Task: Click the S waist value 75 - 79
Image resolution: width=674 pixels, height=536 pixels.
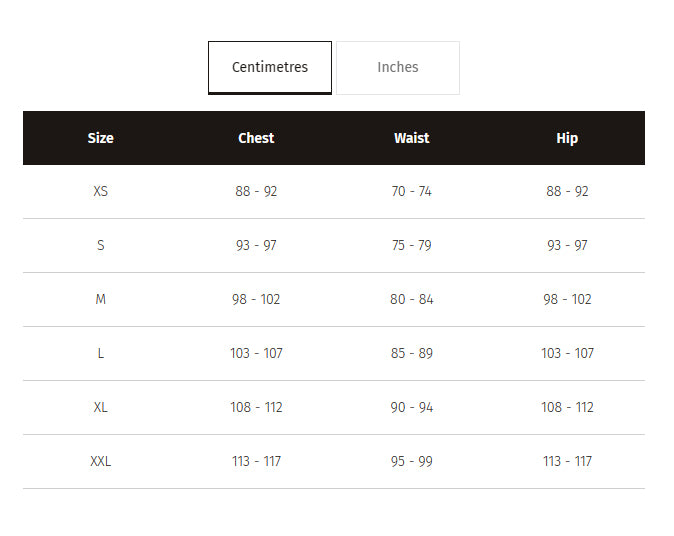Action: point(412,245)
